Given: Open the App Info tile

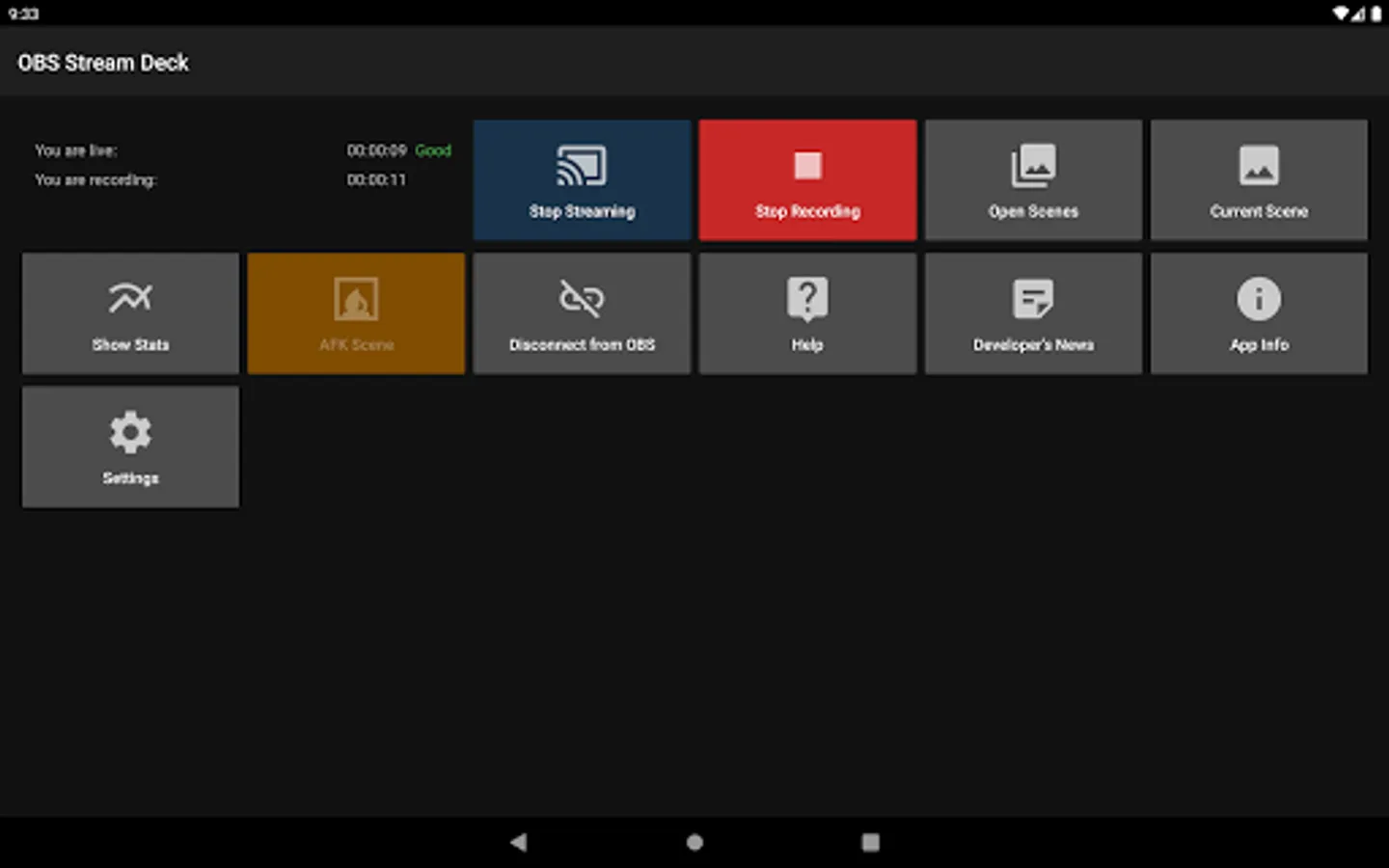Looking at the screenshot, I should coord(1259,313).
